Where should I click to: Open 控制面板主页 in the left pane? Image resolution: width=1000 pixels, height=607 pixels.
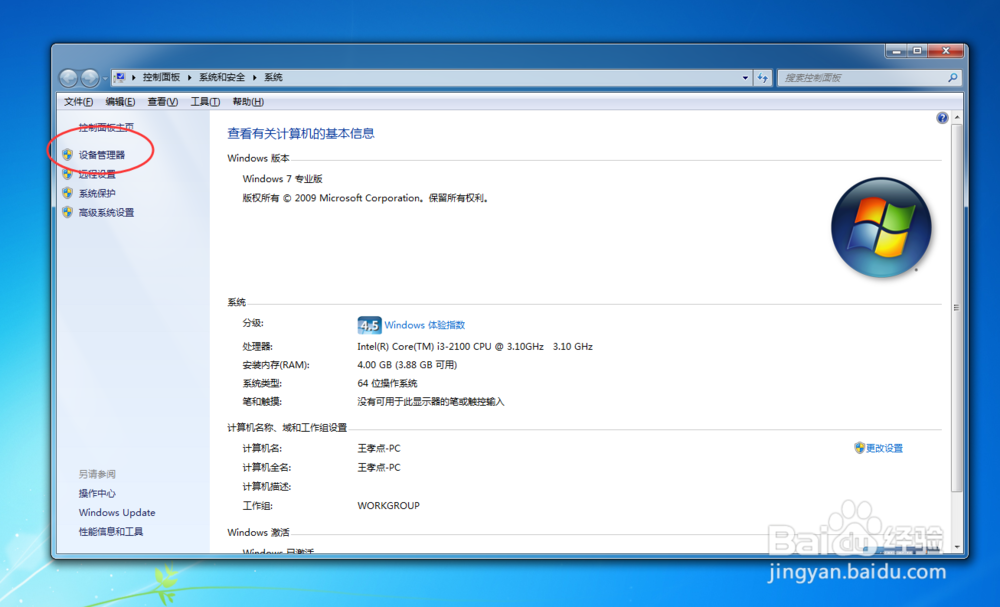tap(107, 127)
